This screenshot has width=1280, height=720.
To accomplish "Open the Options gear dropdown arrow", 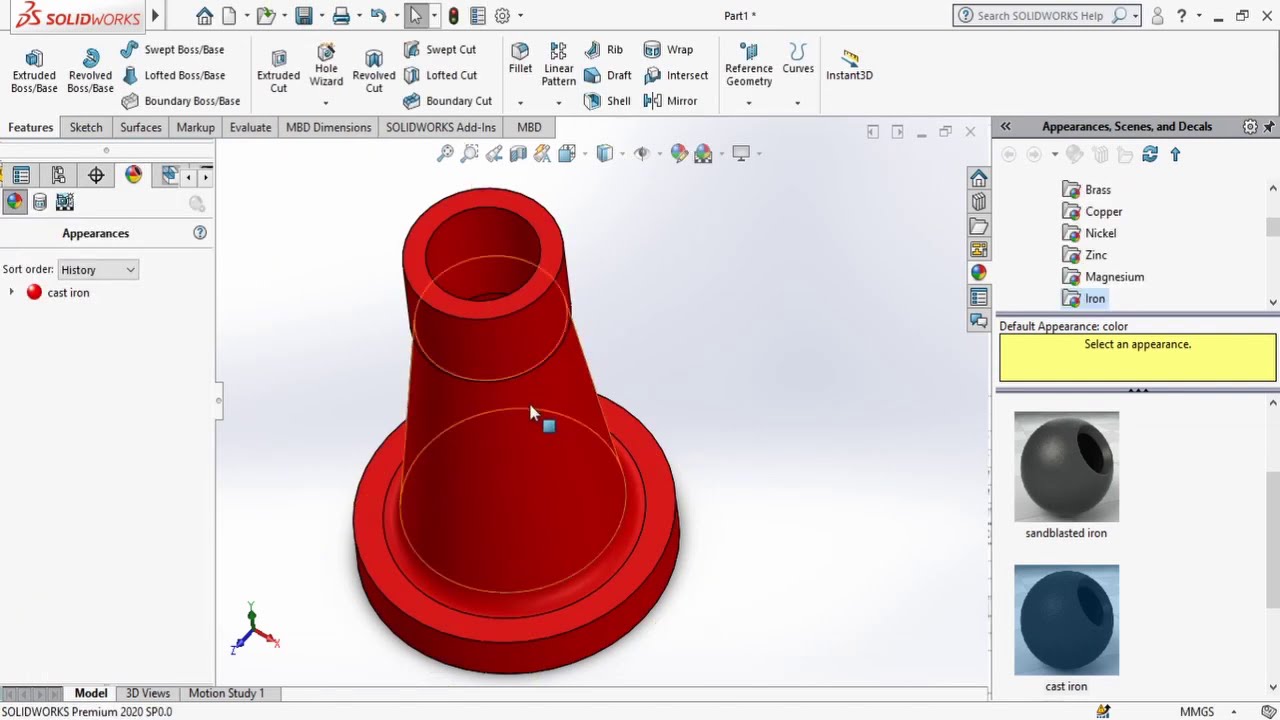I will click(x=520, y=16).
